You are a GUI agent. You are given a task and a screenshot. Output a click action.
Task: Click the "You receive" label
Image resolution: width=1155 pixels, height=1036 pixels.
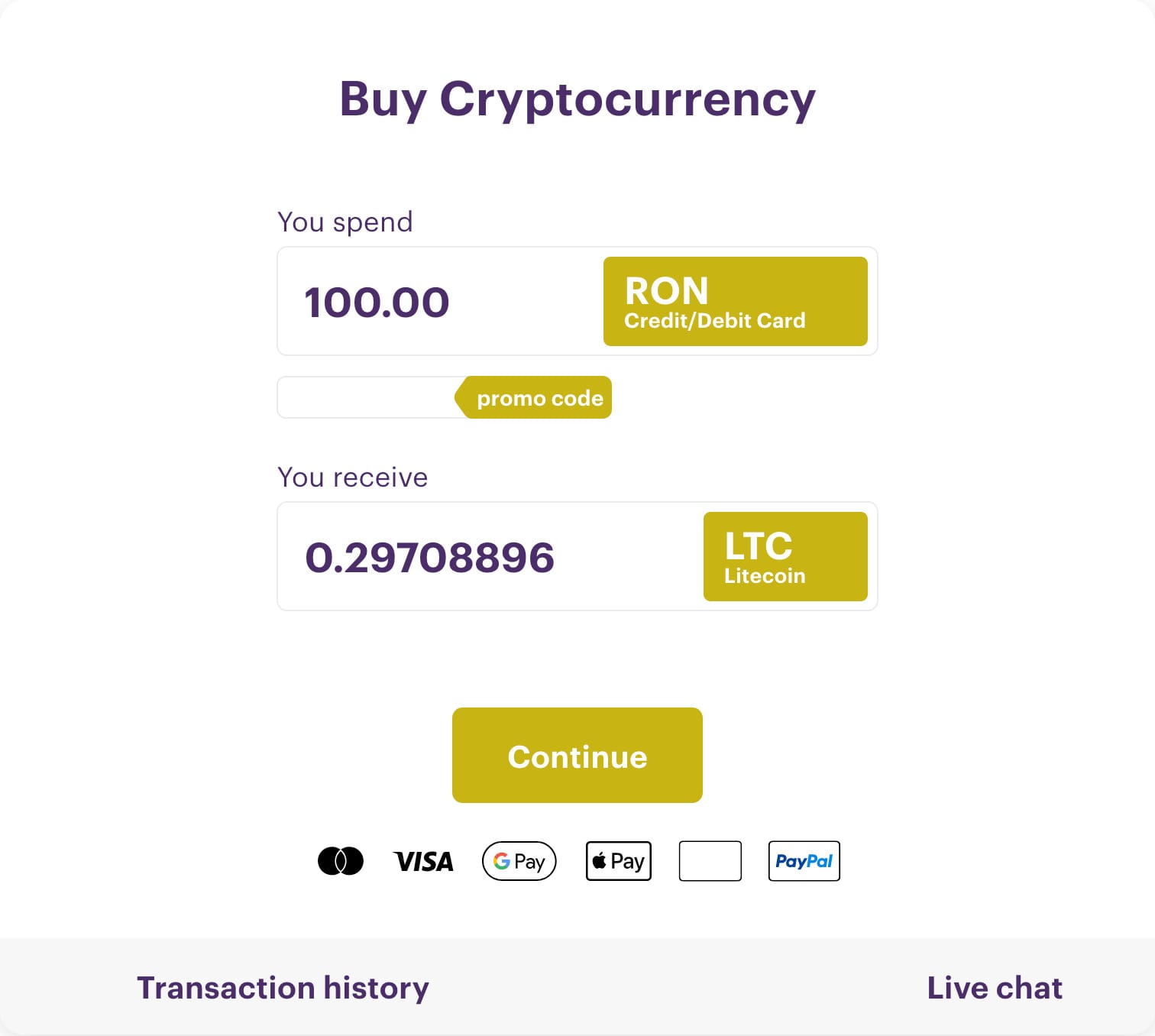353,478
